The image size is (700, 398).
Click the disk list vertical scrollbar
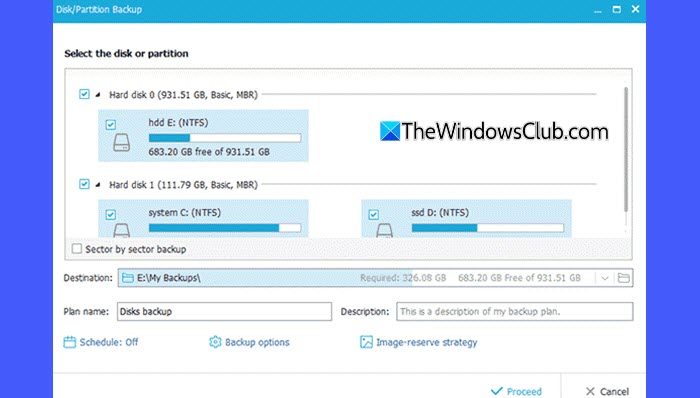pos(626,149)
